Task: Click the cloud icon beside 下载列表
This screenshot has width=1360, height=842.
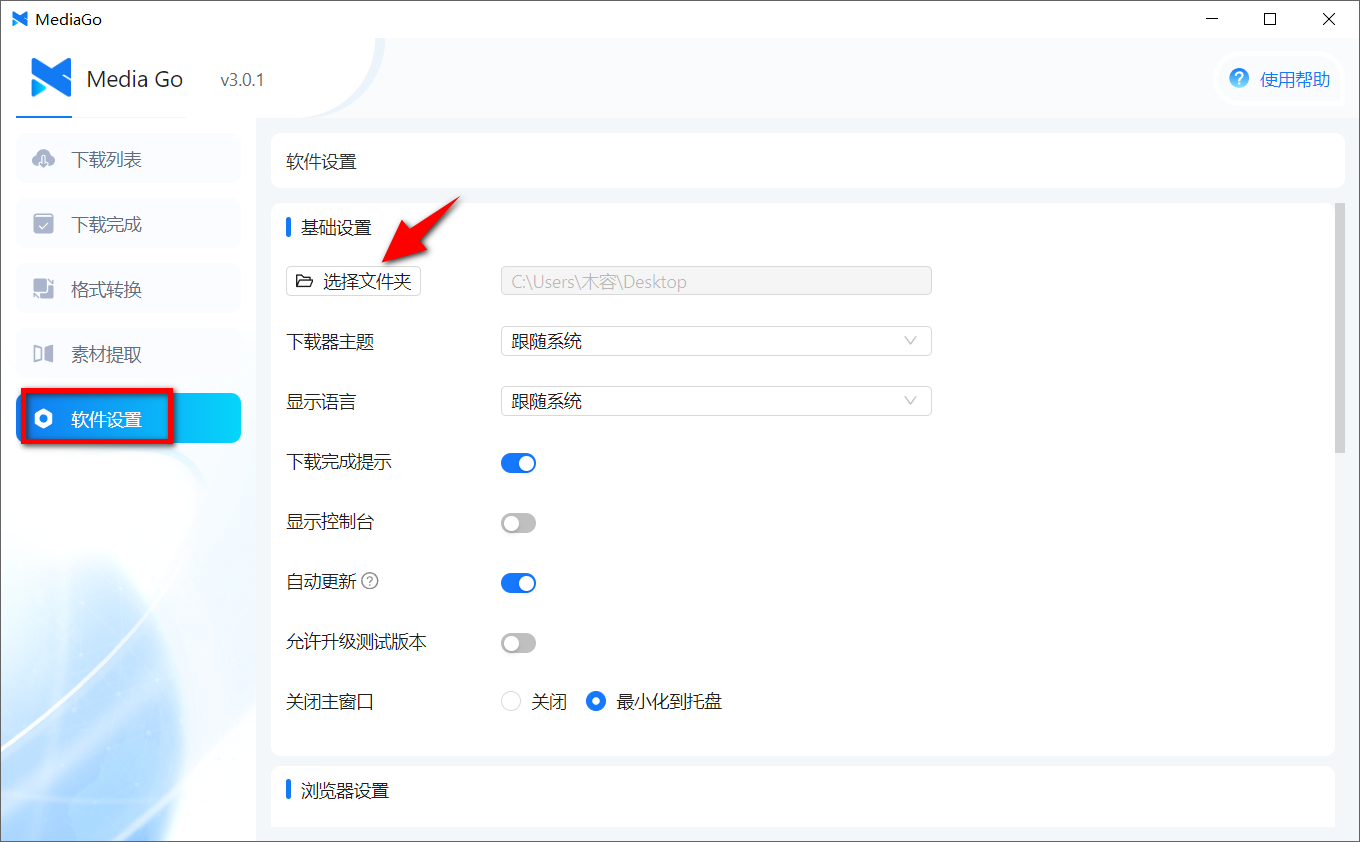Action: (x=43, y=159)
